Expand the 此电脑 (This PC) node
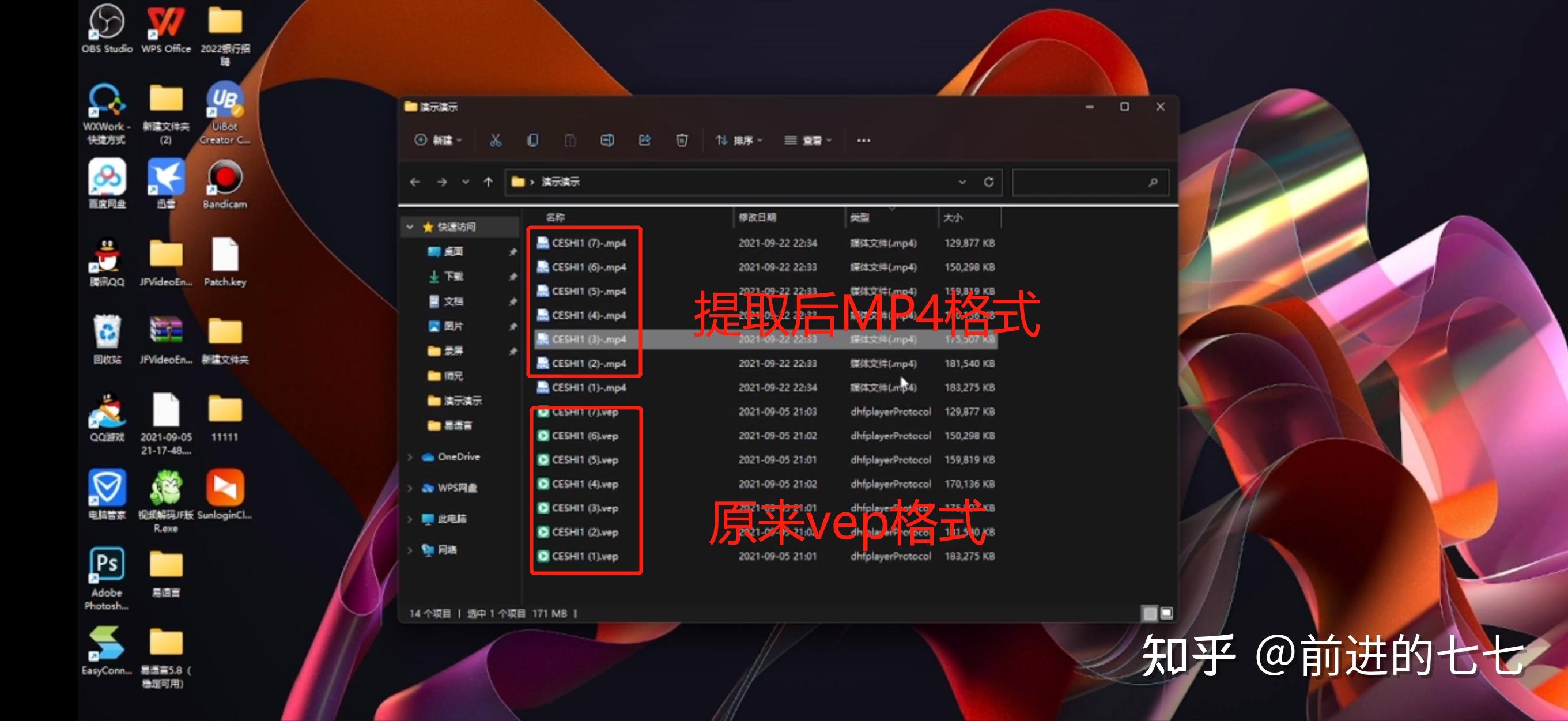The image size is (1568, 721). tap(410, 519)
